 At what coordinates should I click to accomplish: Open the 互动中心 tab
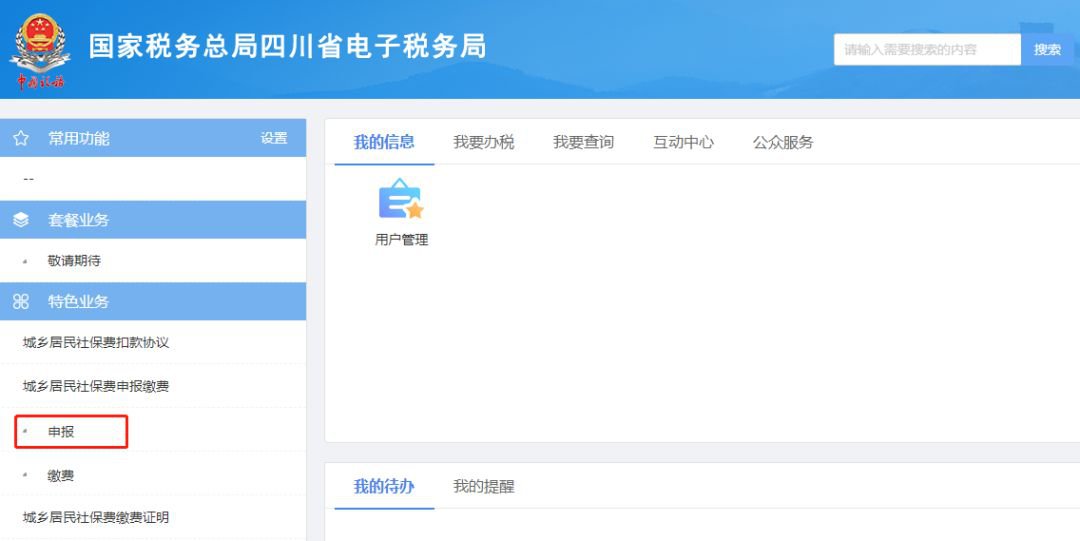[683, 142]
